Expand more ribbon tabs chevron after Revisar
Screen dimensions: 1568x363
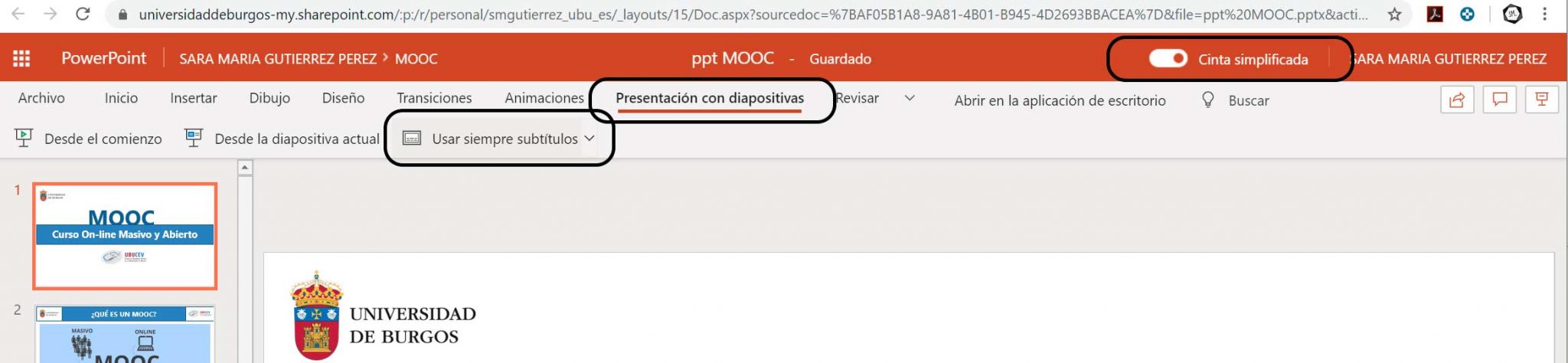click(x=910, y=98)
